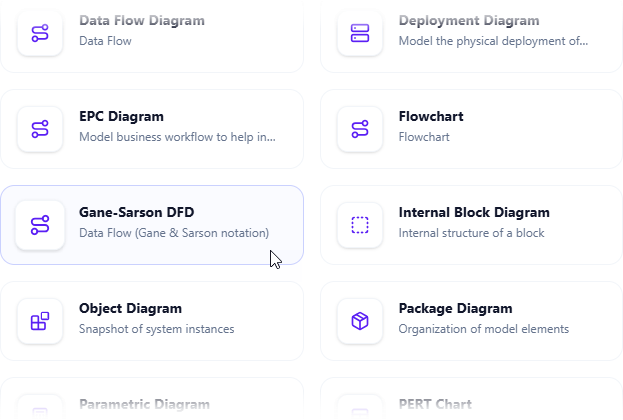This screenshot has width=623, height=420.
Task: Select the EPC Diagram icon
Action: 40,129
